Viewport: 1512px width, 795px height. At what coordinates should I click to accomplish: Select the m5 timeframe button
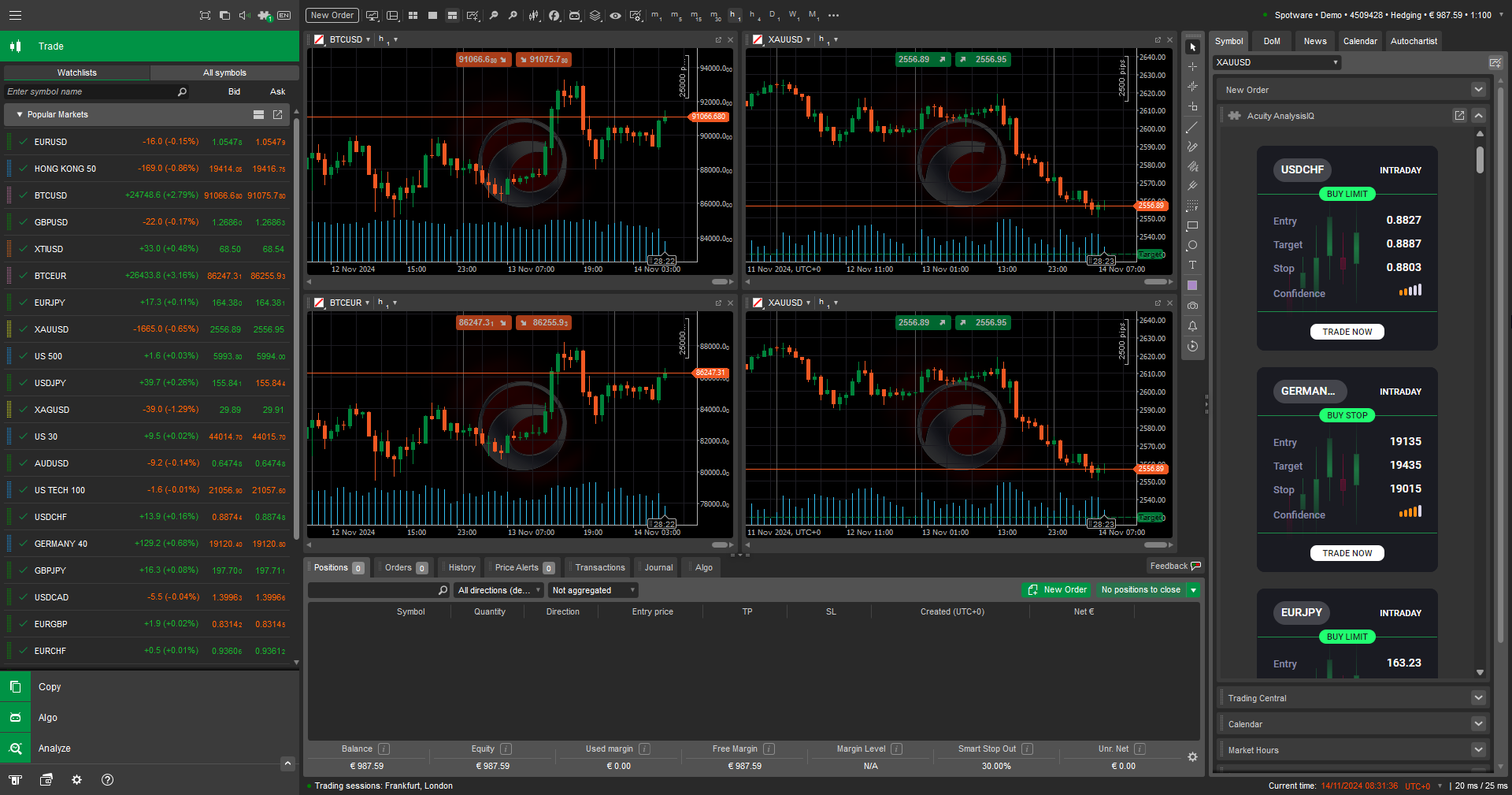pyautogui.click(x=676, y=15)
